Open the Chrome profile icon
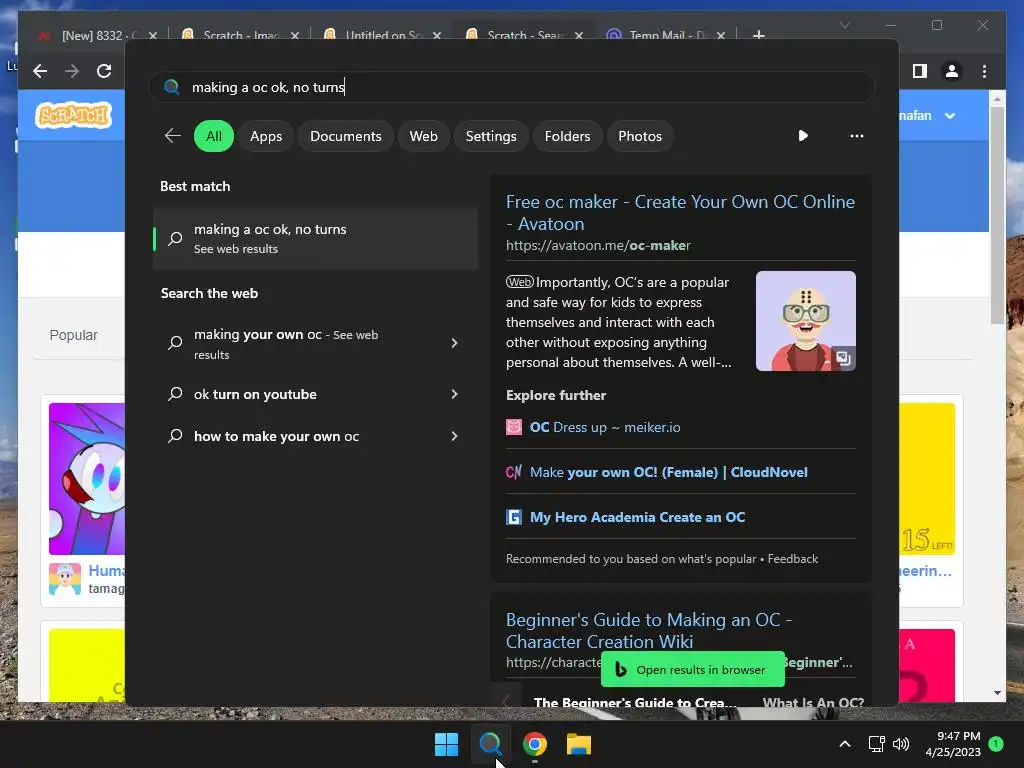This screenshot has height=768, width=1024. [952, 71]
